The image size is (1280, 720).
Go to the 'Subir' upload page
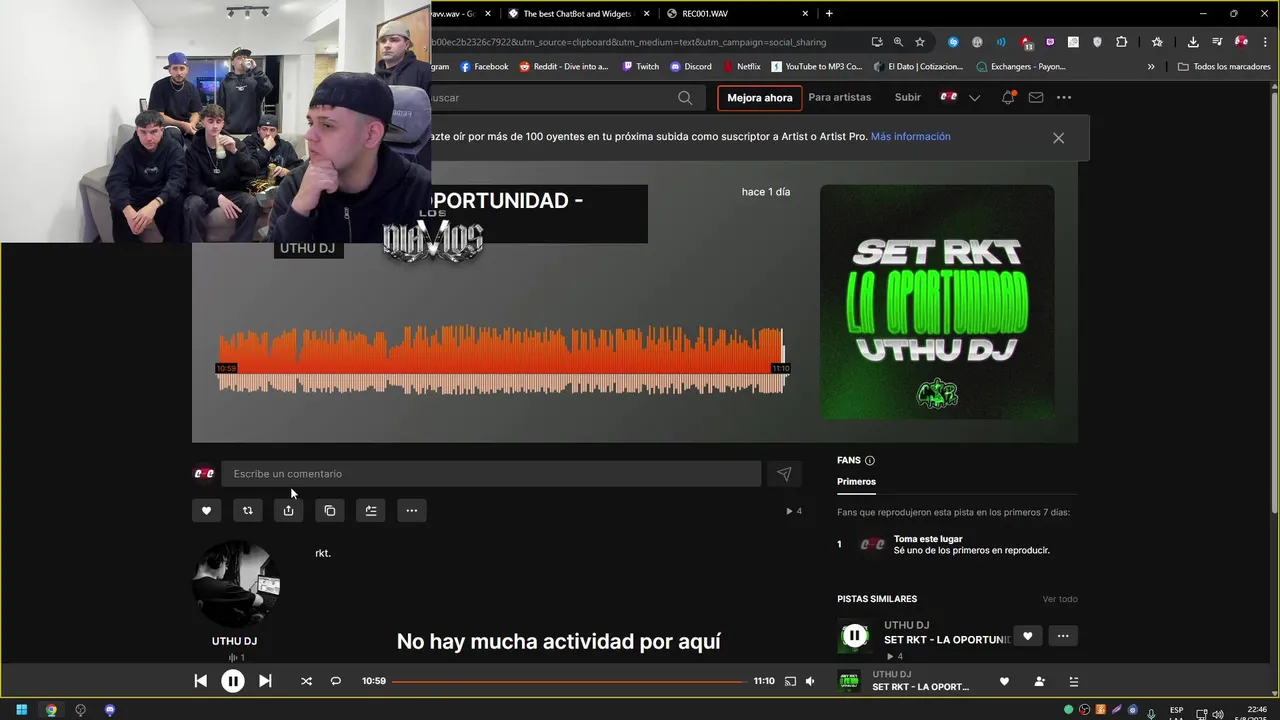click(908, 97)
